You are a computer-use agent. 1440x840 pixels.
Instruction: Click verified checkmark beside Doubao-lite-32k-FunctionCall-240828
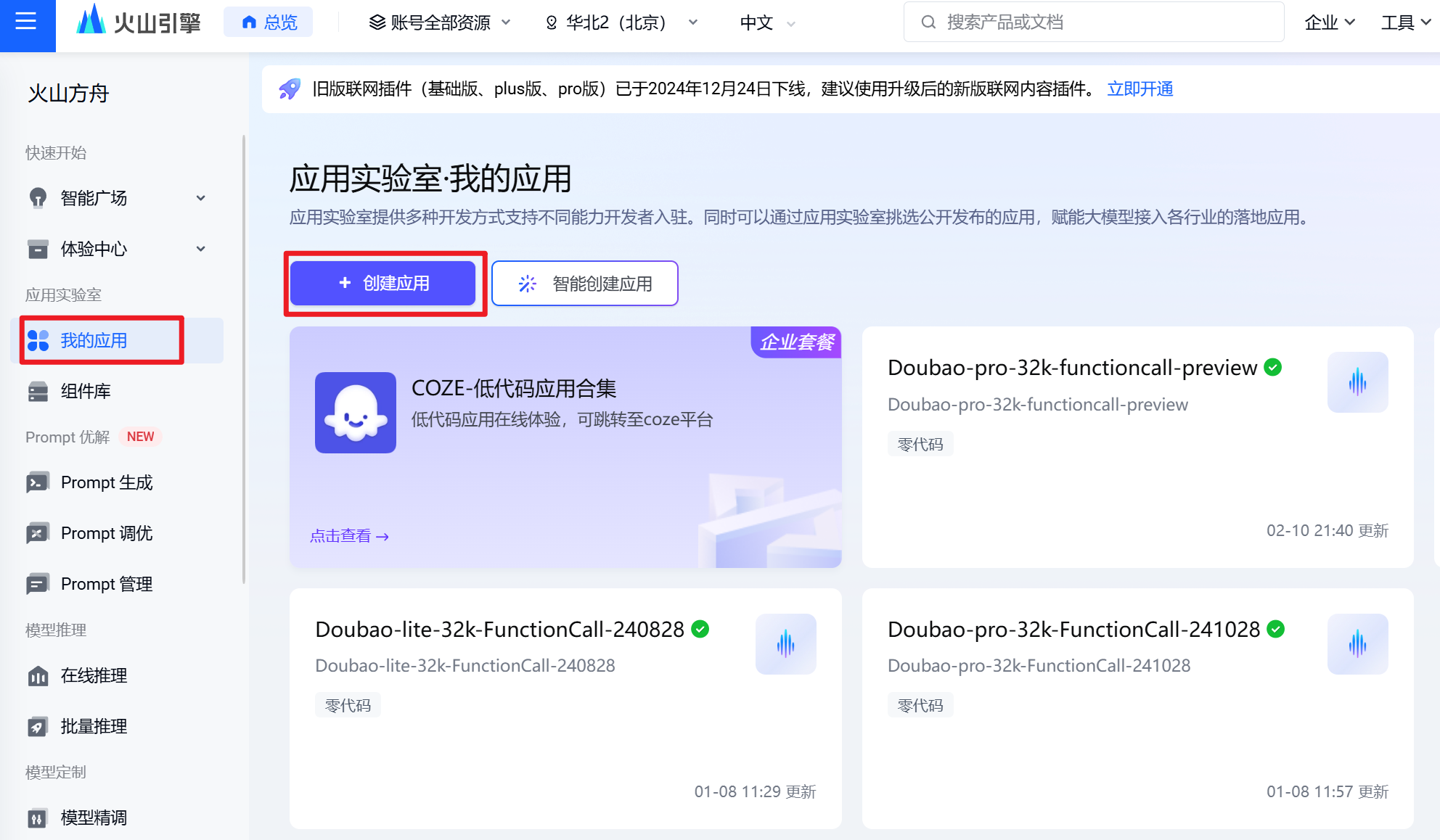point(700,629)
